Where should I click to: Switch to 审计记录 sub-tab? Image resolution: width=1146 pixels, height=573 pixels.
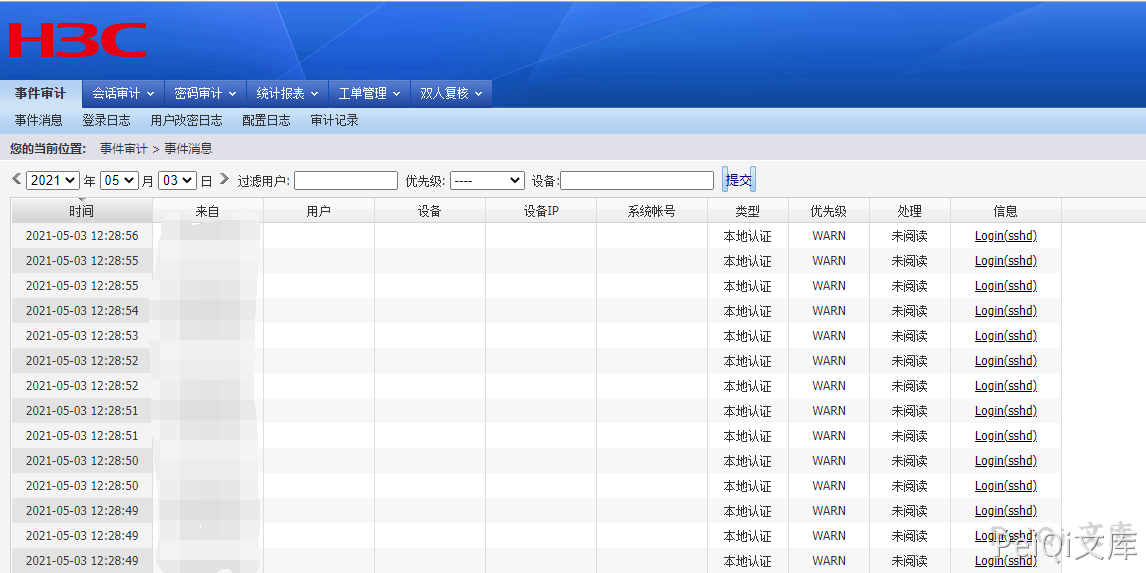[334, 120]
